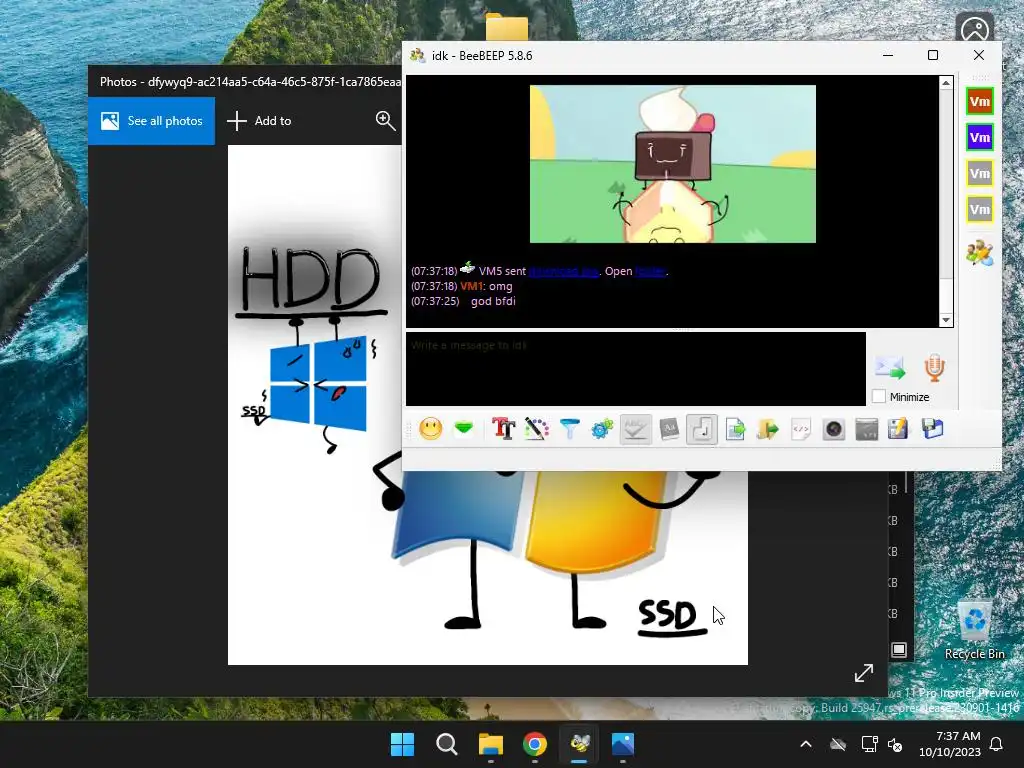
Task: Click the blue funnel filter icon
Action: 569,429
